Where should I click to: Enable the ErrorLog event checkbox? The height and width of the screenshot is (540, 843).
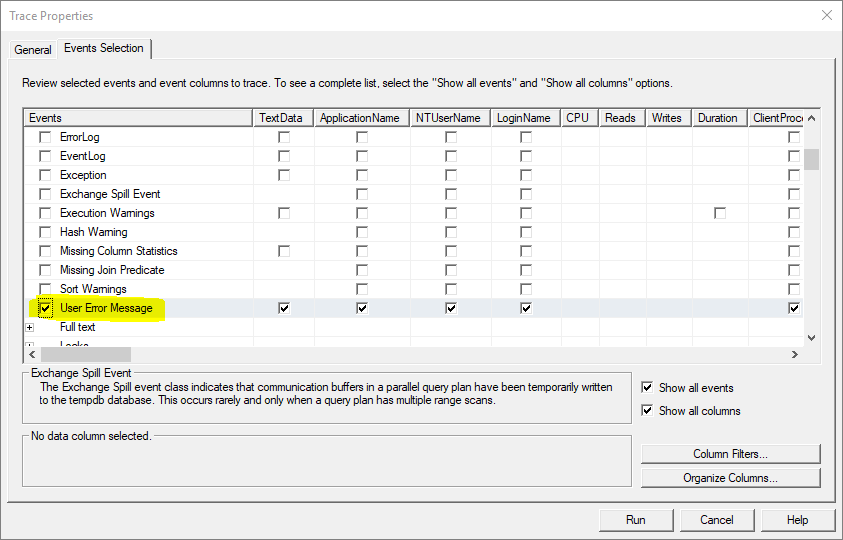(45, 137)
